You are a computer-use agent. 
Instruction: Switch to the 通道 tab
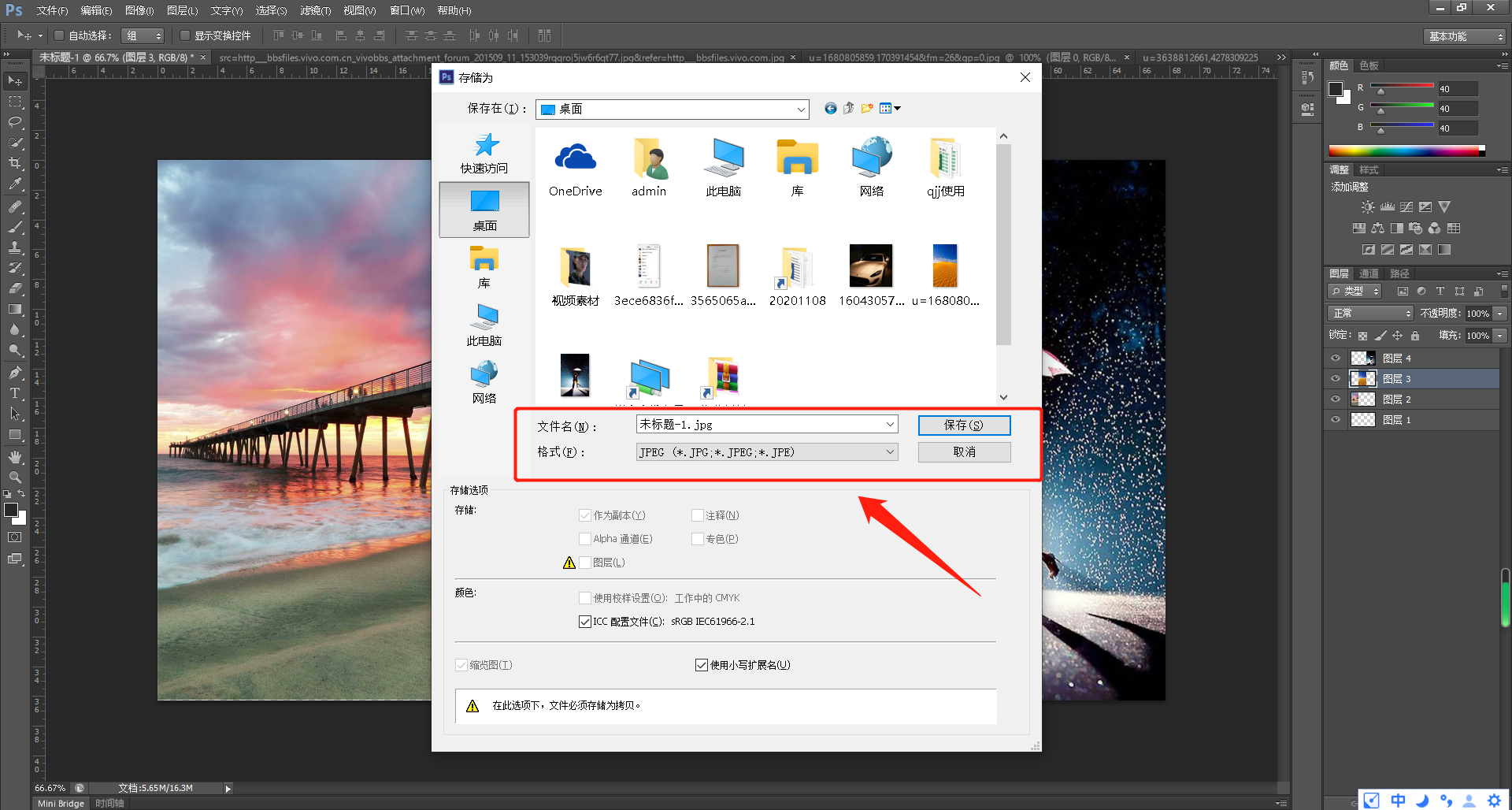1369,273
